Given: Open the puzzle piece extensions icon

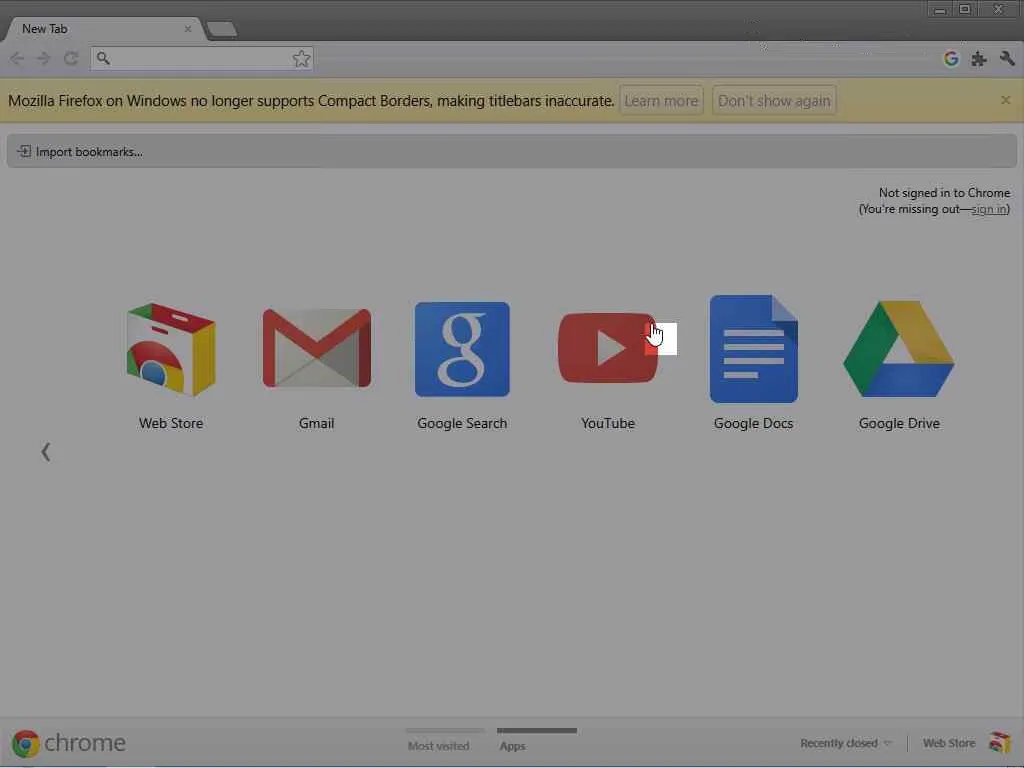Looking at the screenshot, I should point(978,59).
